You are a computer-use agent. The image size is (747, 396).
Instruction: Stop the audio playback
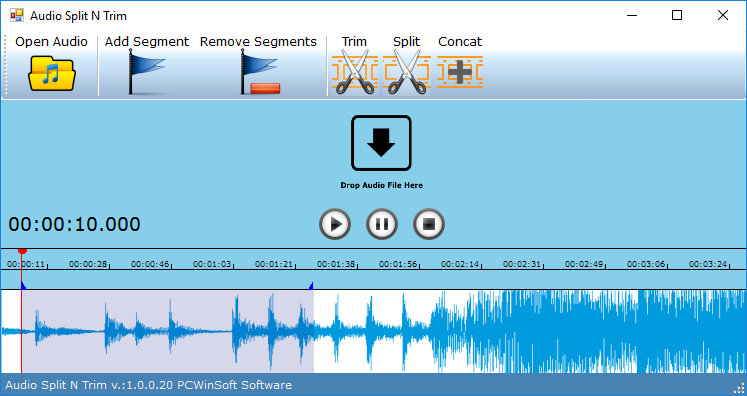(x=429, y=224)
